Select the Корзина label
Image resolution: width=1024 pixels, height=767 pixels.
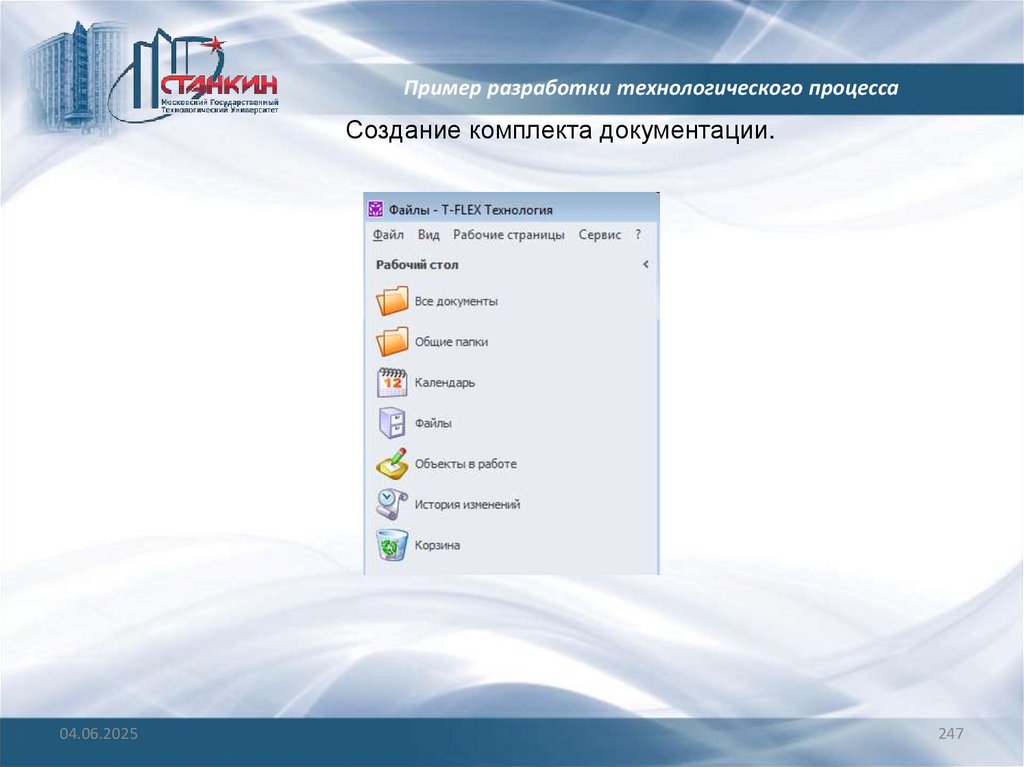(x=437, y=545)
